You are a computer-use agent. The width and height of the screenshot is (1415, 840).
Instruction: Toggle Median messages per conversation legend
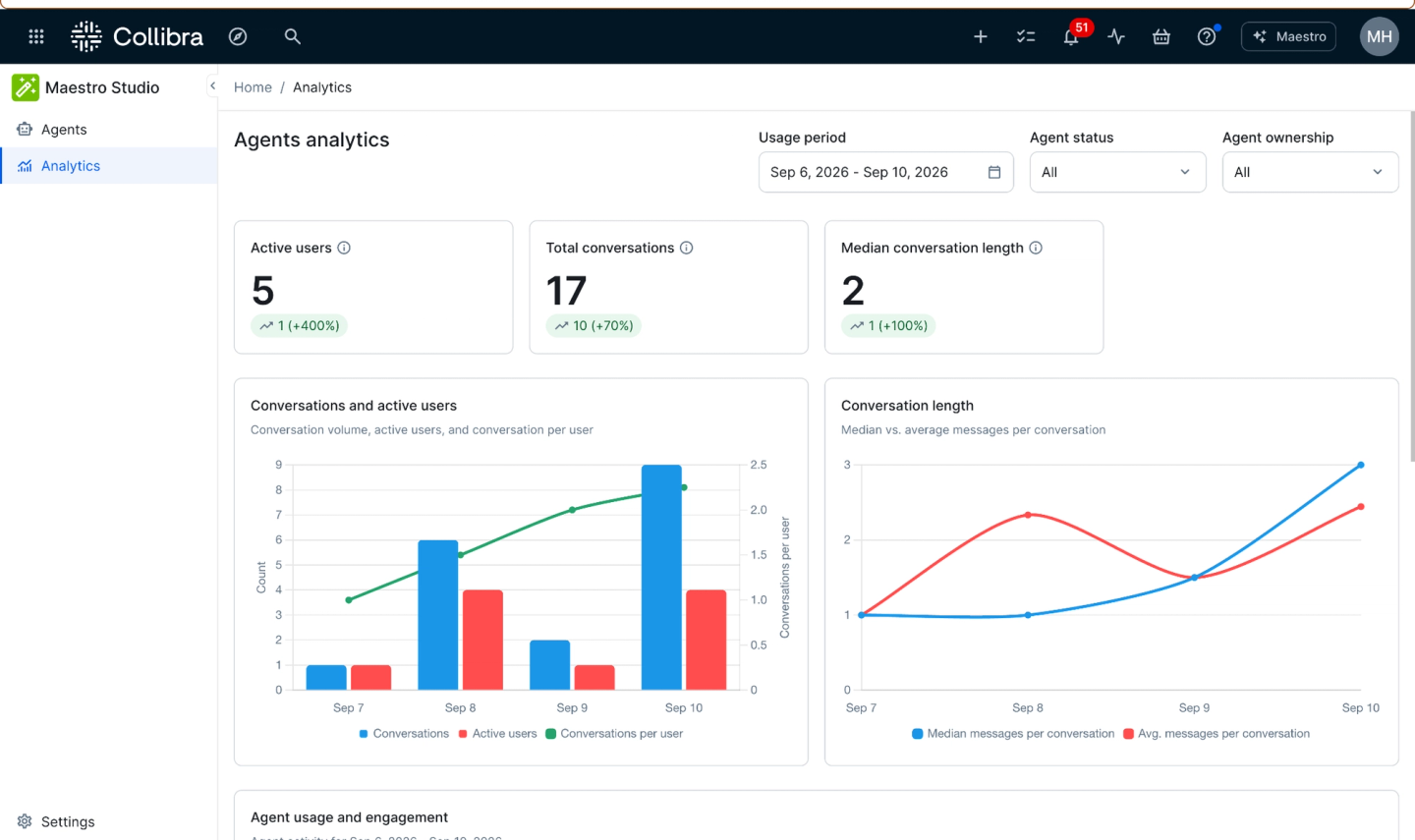(1013, 734)
